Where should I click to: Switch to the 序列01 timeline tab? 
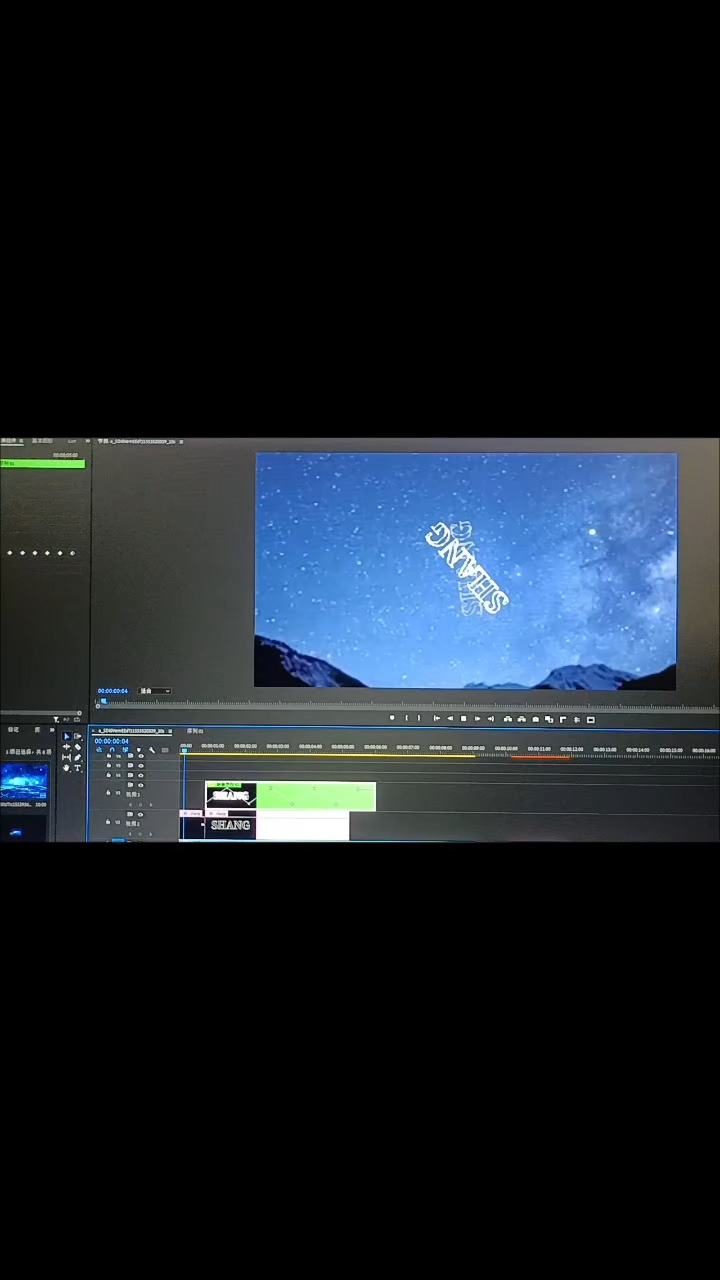pos(196,731)
